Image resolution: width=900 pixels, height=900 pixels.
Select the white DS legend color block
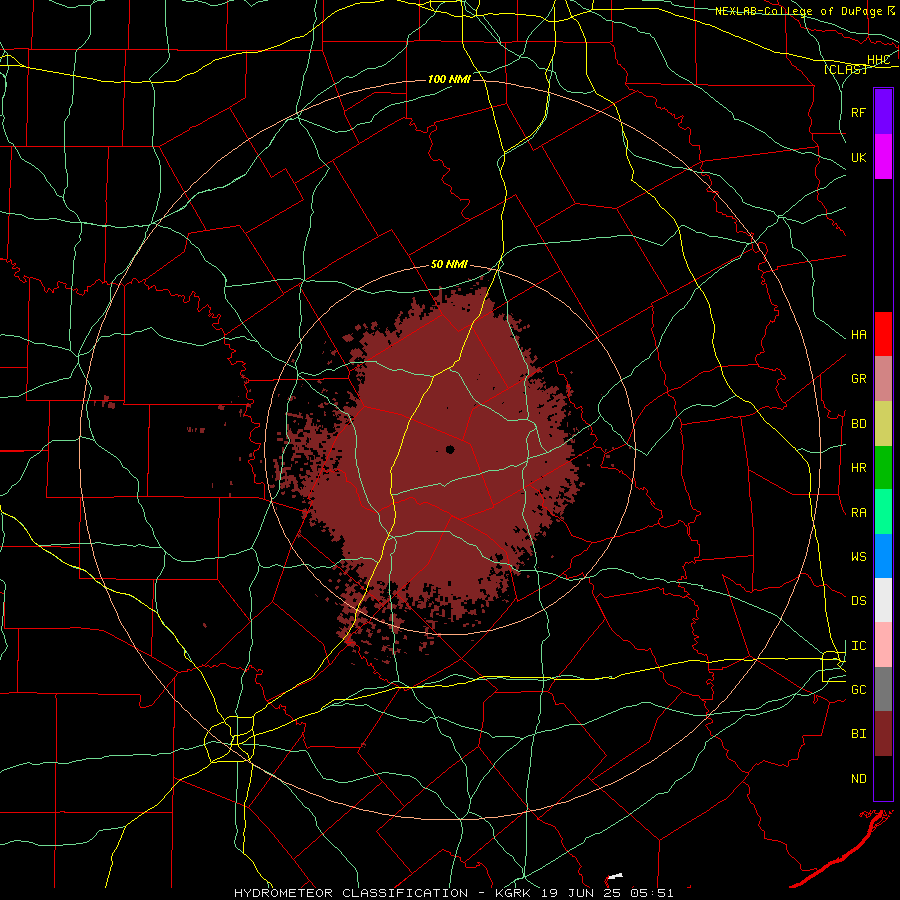tap(883, 600)
